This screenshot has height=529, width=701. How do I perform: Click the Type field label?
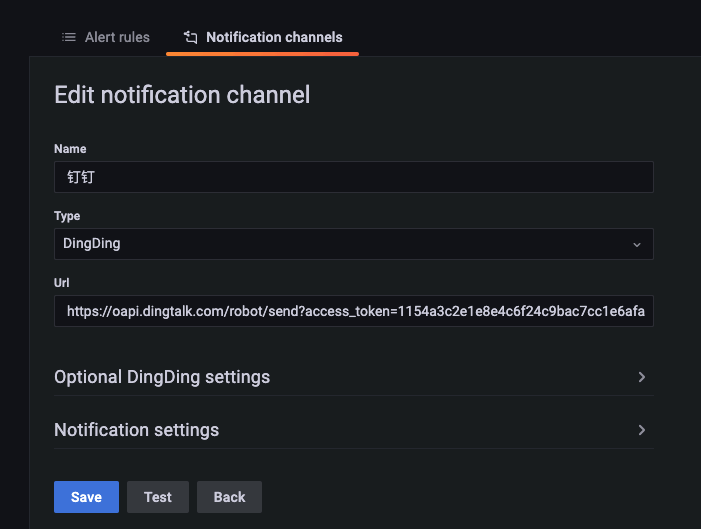tap(67, 216)
